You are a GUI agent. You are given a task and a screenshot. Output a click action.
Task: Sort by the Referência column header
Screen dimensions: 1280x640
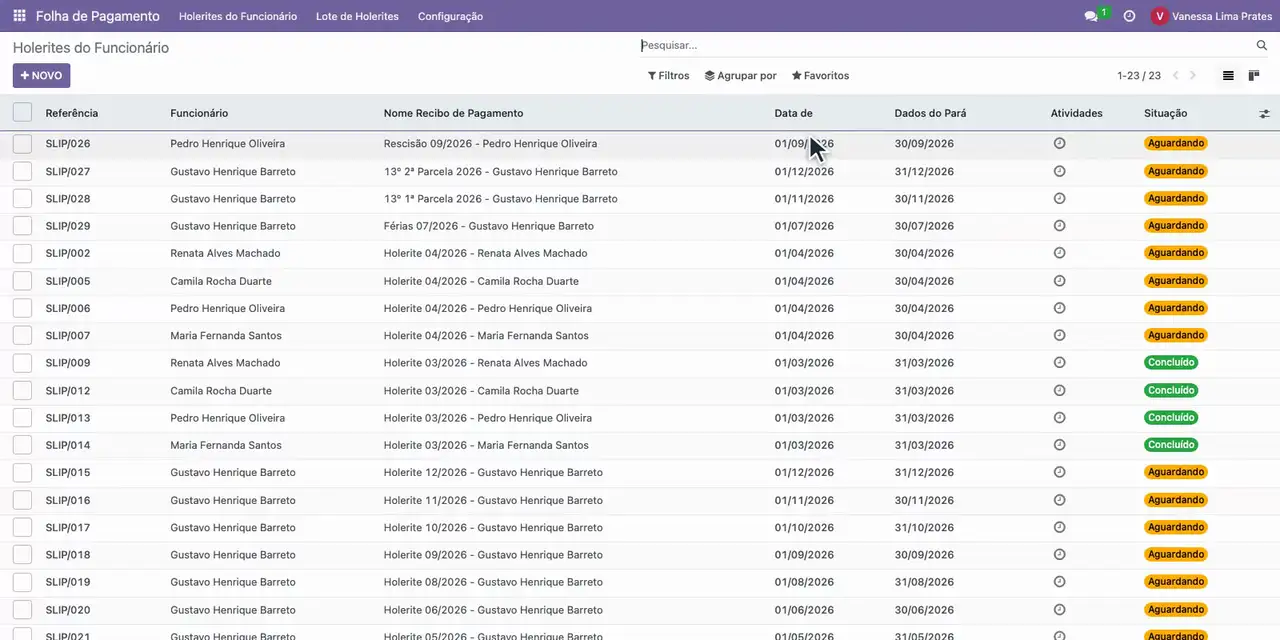point(72,113)
